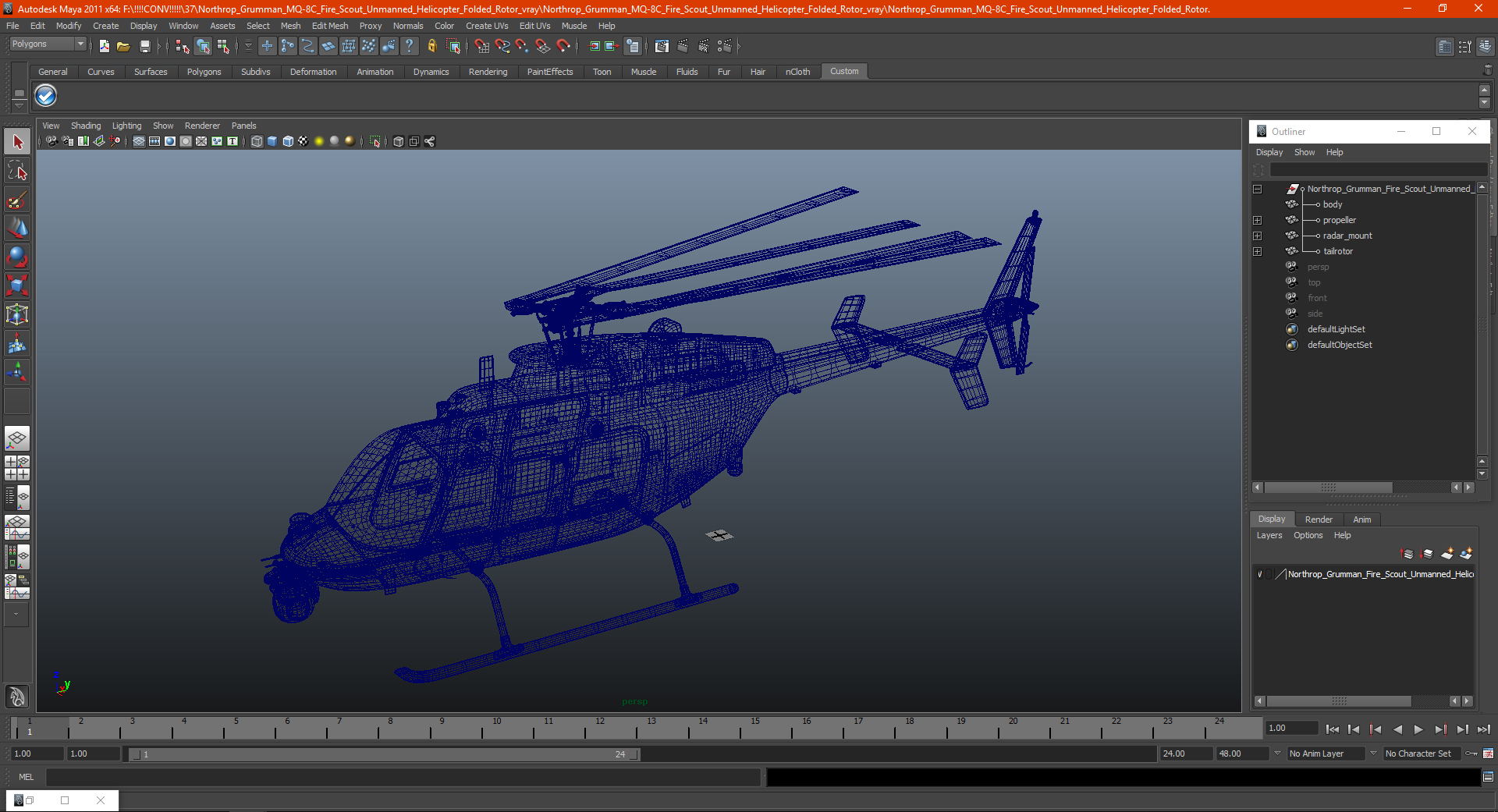Toggle viewport grid display button
Image resolution: width=1498 pixels, height=812 pixels.
click(139, 141)
